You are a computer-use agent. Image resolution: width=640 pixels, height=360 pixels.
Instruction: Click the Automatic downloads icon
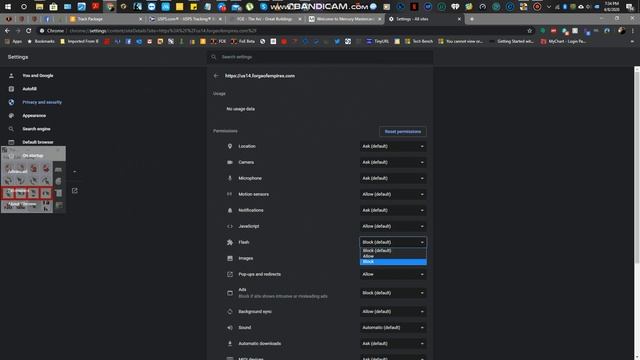coord(230,344)
